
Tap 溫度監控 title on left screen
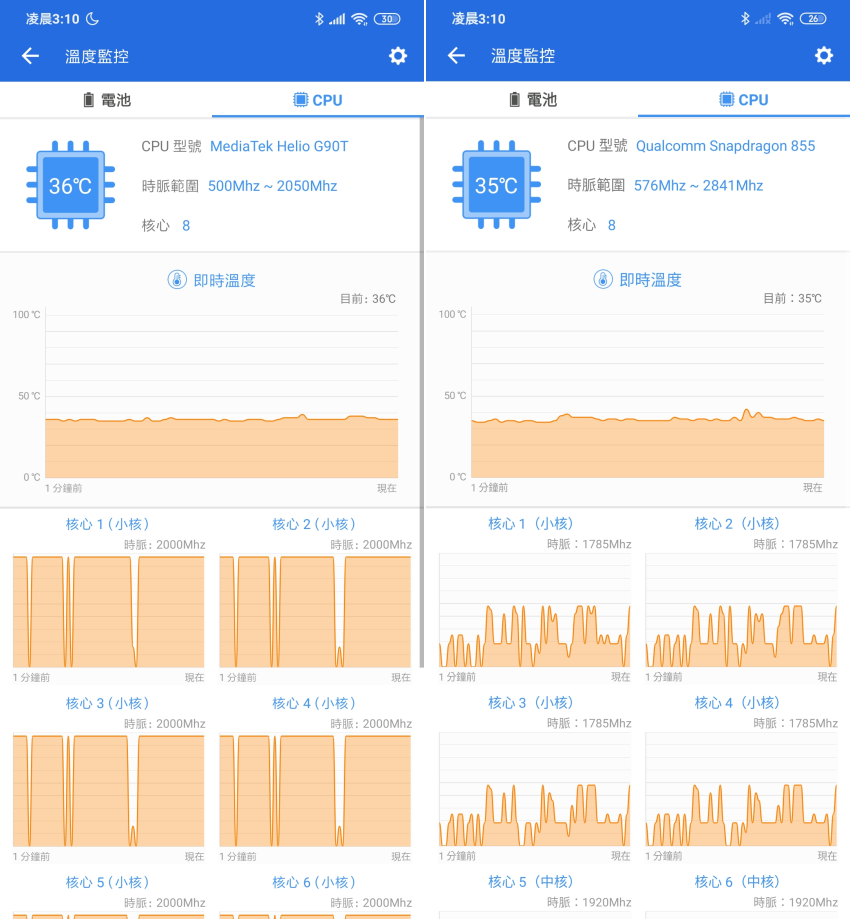point(97,56)
